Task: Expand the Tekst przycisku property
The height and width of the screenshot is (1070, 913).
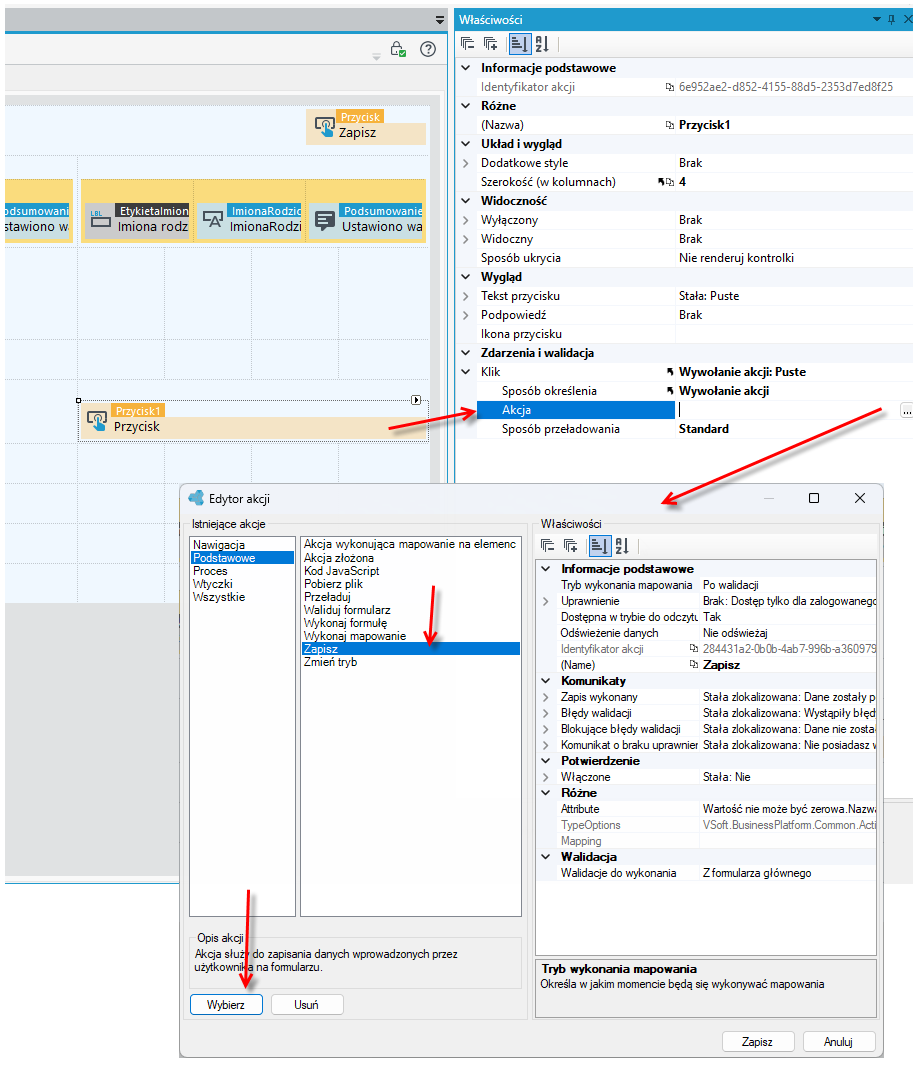Action: [x=466, y=296]
